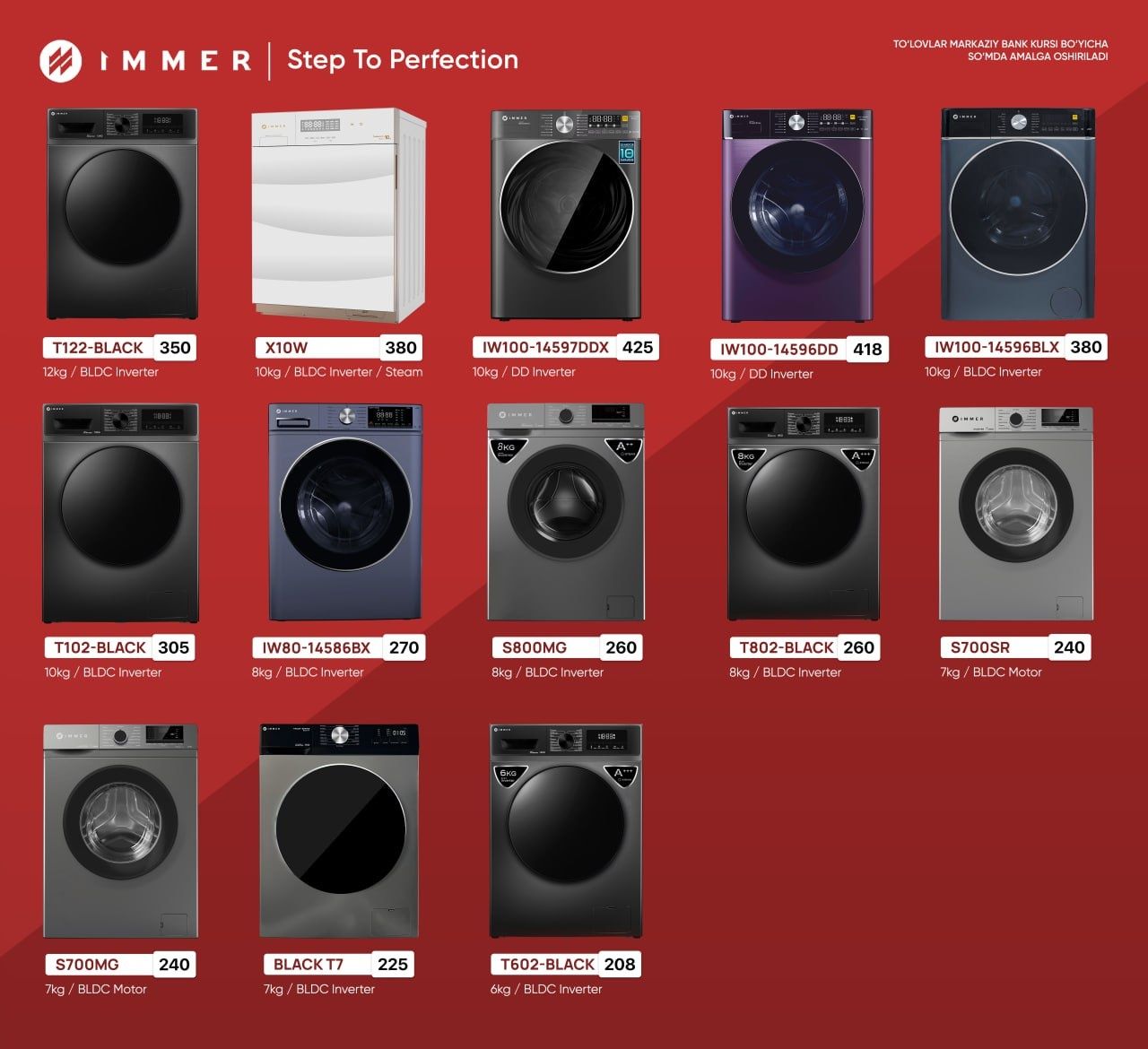The height and width of the screenshot is (1049, 1148).
Task: Click the 7kg / BLDC Motor text under S700SR
Action: pos(991,672)
